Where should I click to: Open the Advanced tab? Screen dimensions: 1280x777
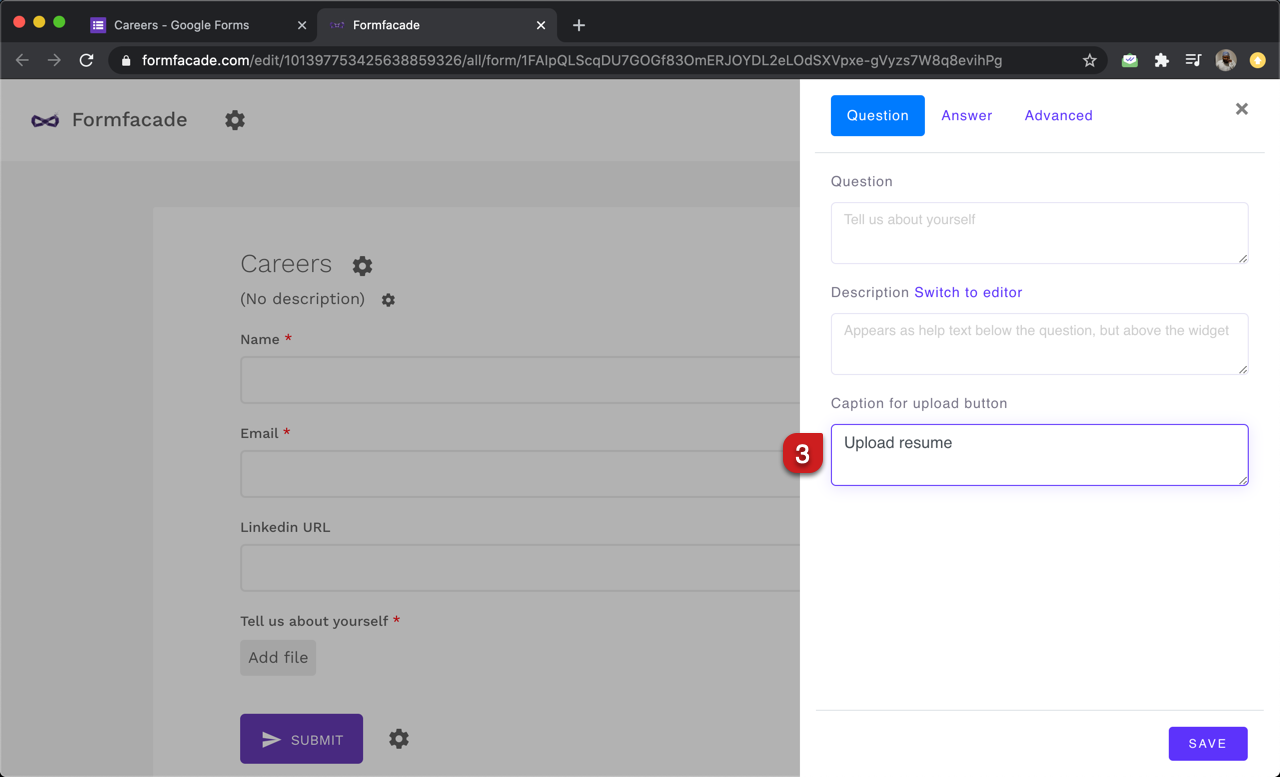1058,116
